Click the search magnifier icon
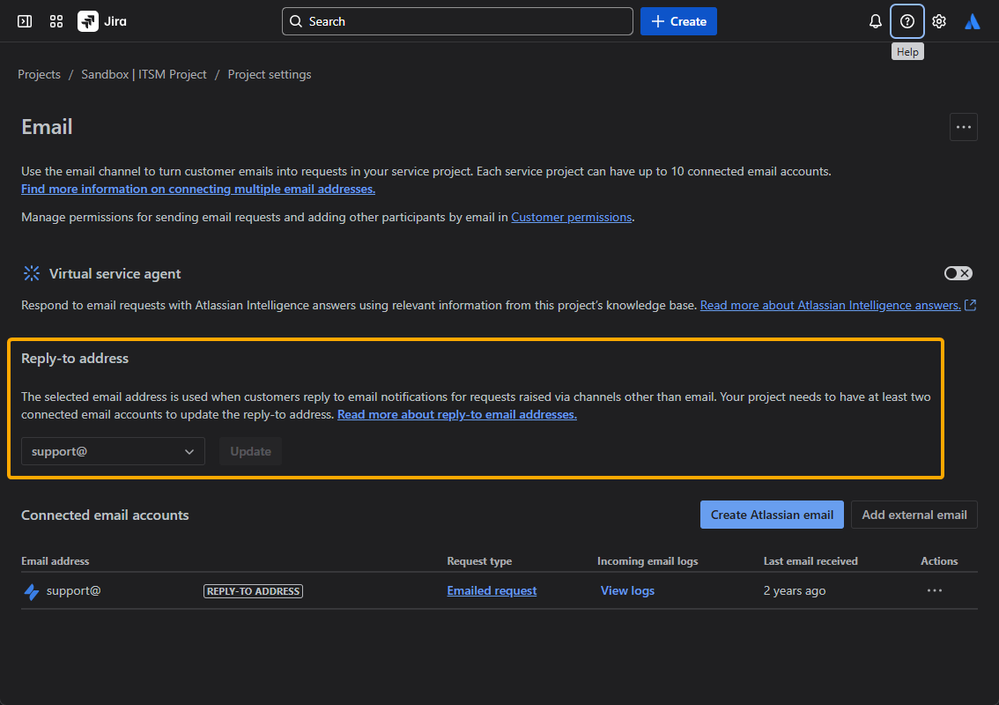Screen dimensions: 999x705 point(296,21)
